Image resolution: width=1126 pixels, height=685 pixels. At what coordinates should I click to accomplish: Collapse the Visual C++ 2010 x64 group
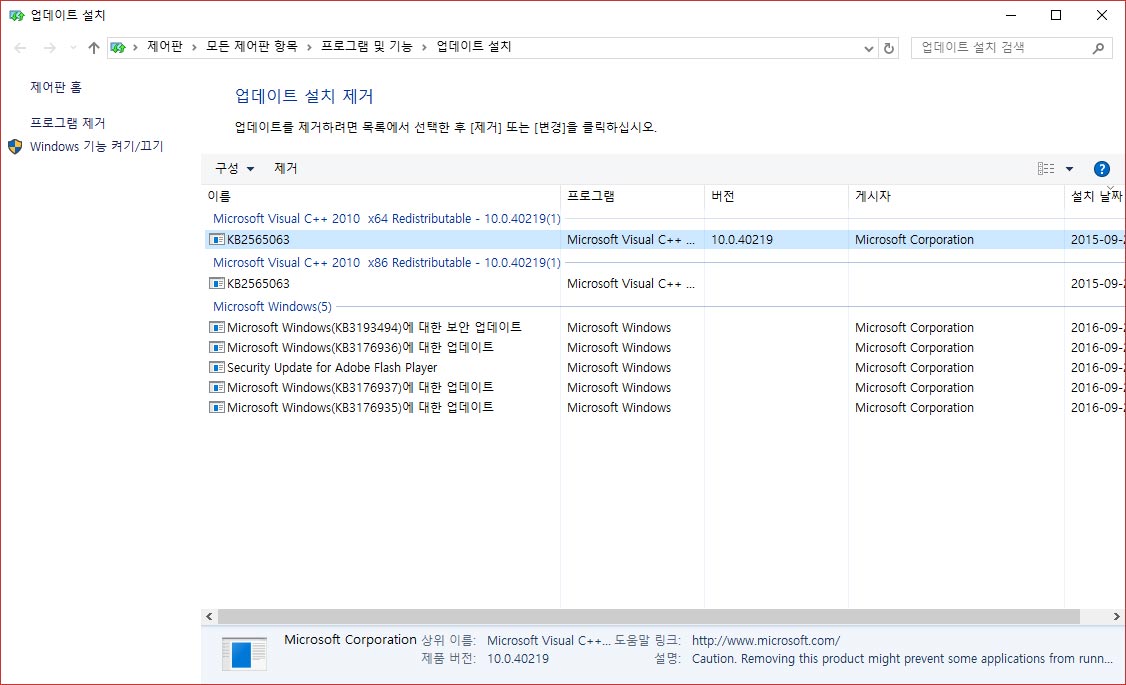[386, 219]
